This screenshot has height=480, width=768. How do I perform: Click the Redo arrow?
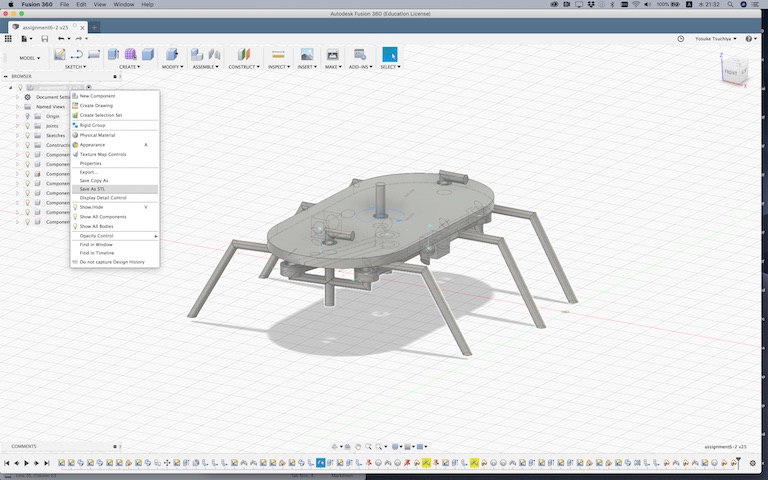[79, 39]
